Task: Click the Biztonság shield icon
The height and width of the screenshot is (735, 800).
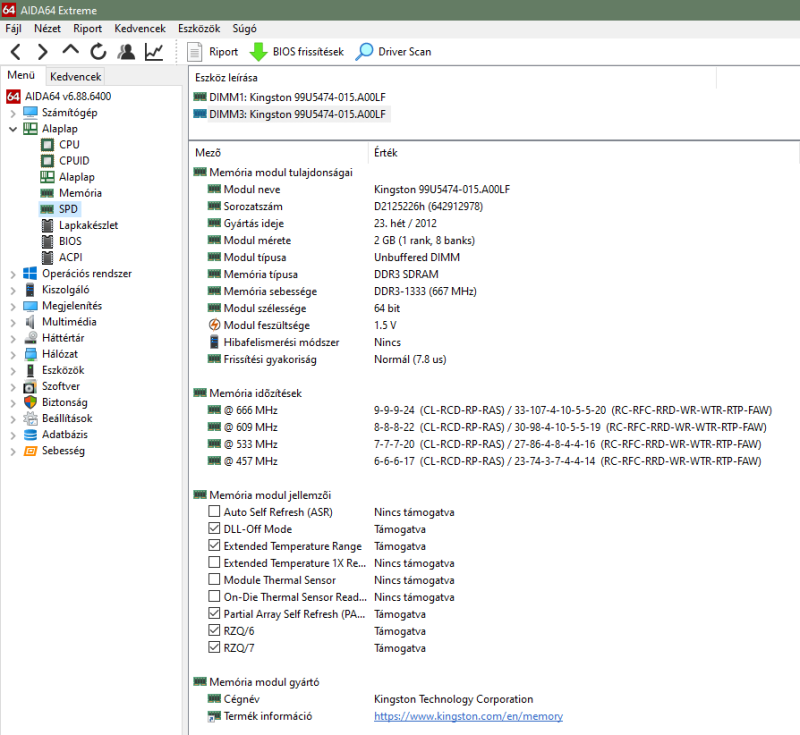Action: [x=30, y=402]
